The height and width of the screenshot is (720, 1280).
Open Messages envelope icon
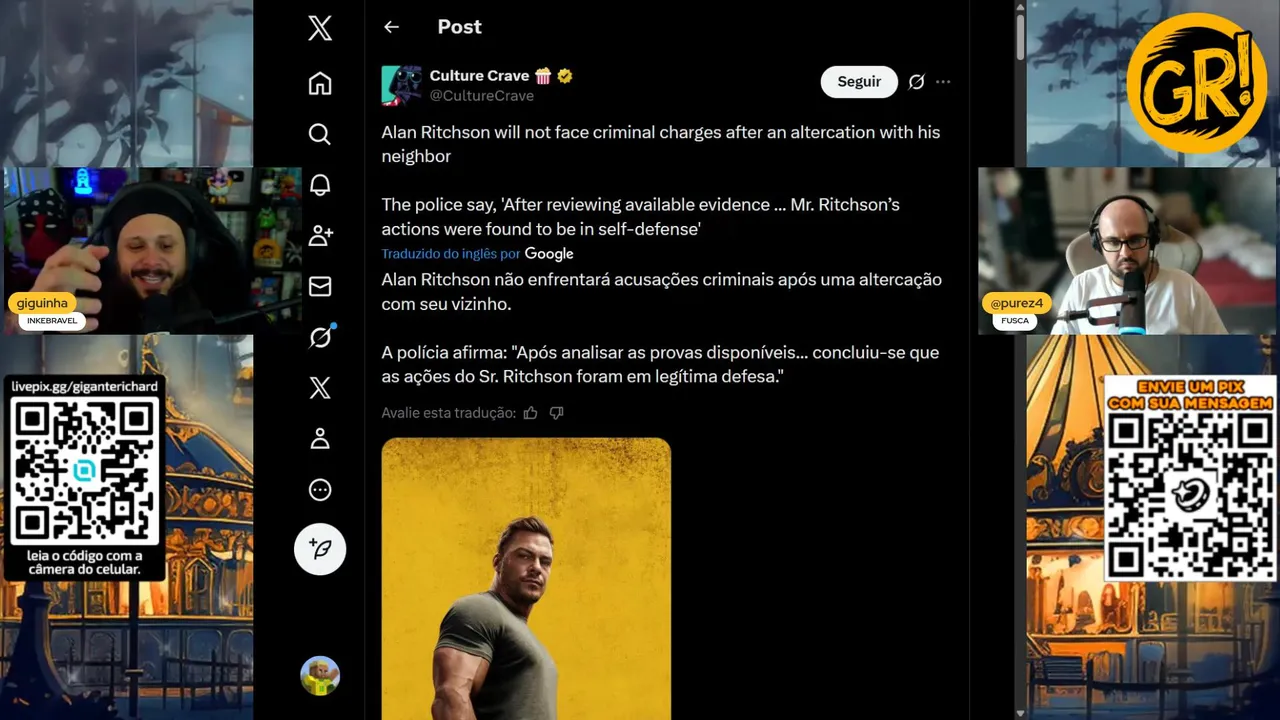[x=320, y=287]
